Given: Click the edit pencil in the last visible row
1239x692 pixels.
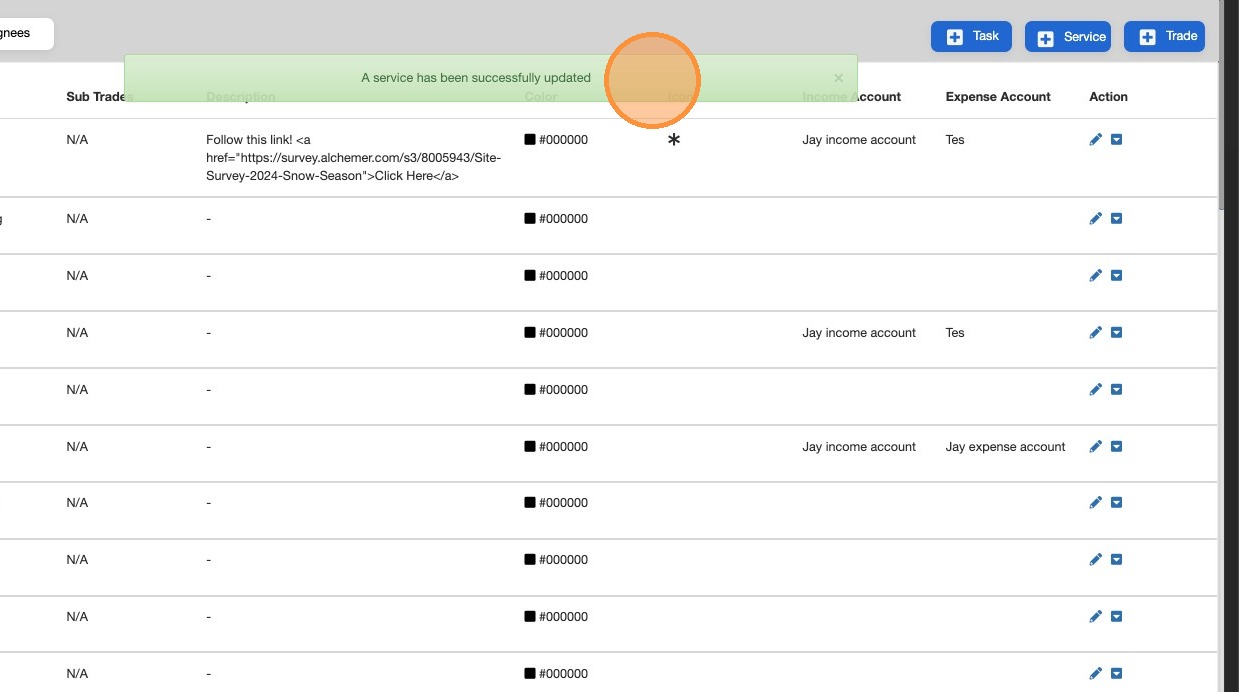Looking at the screenshot, I should (1095, 674).
